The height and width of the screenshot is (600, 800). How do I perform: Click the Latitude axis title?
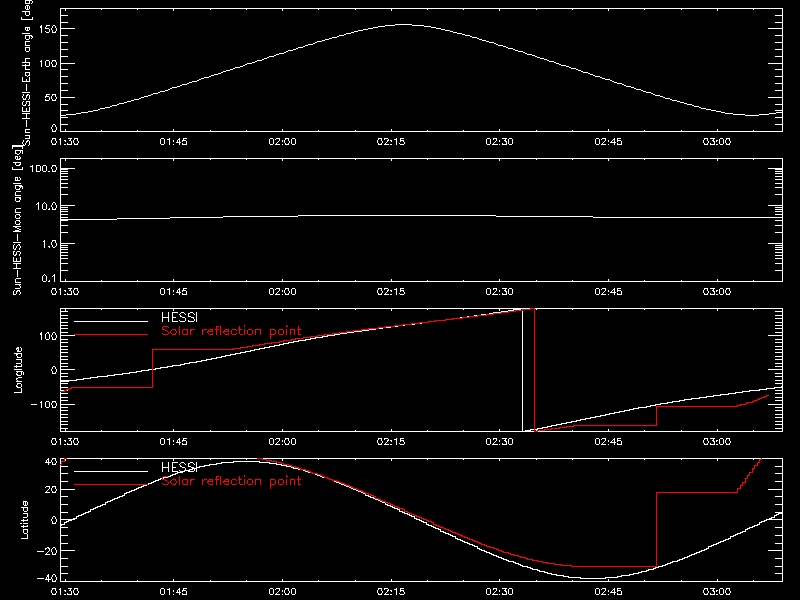click(x=24, y=520)
